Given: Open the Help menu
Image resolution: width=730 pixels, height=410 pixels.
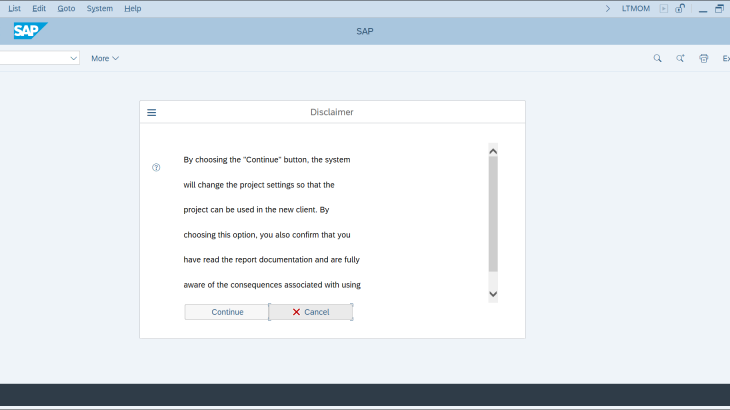Looking at the screenshot, I should click(x=132, y=8).
